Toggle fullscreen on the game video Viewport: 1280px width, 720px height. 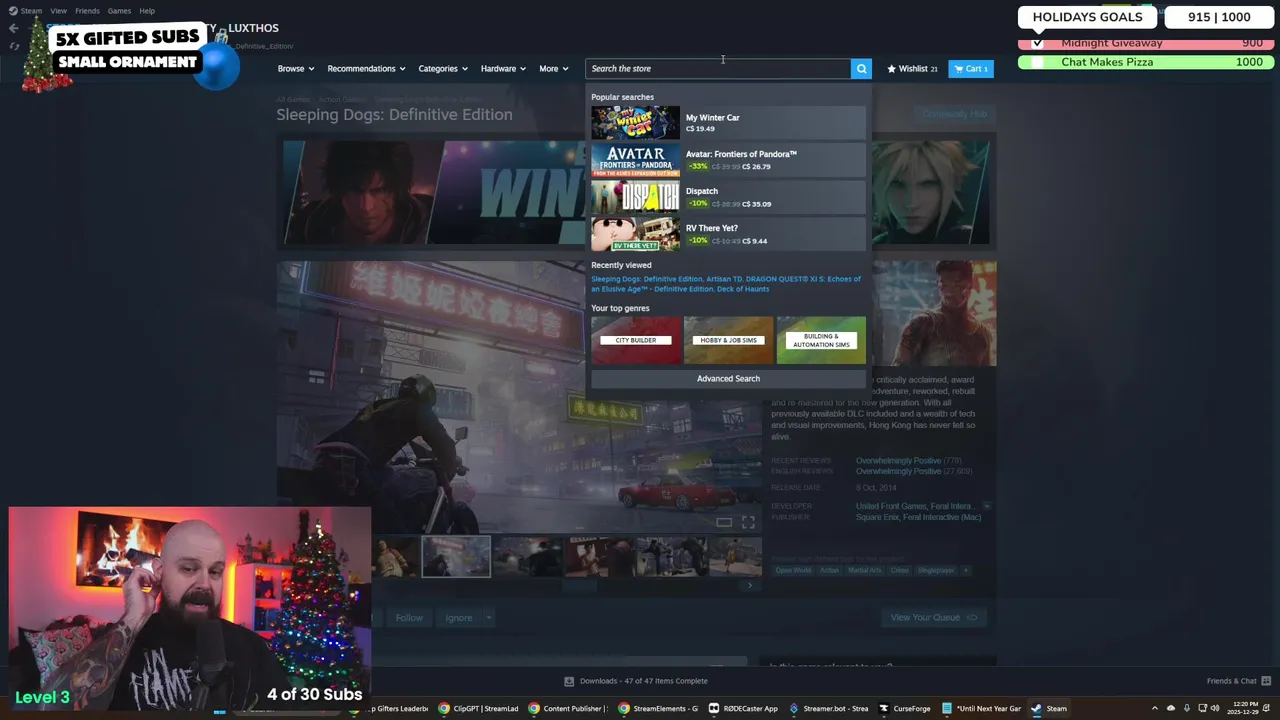click(748, 522)
